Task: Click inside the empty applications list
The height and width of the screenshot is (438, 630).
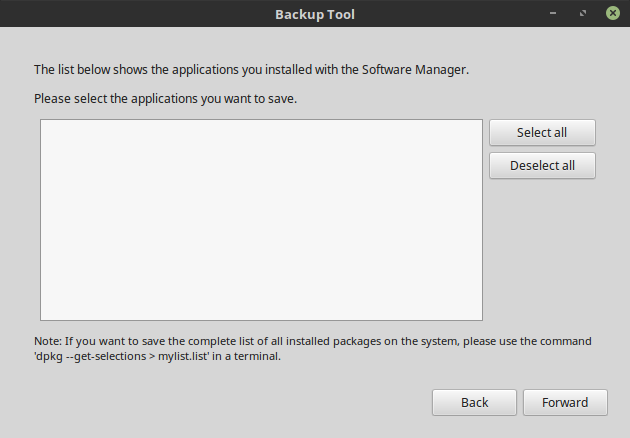Action: (x=261, y=220)
